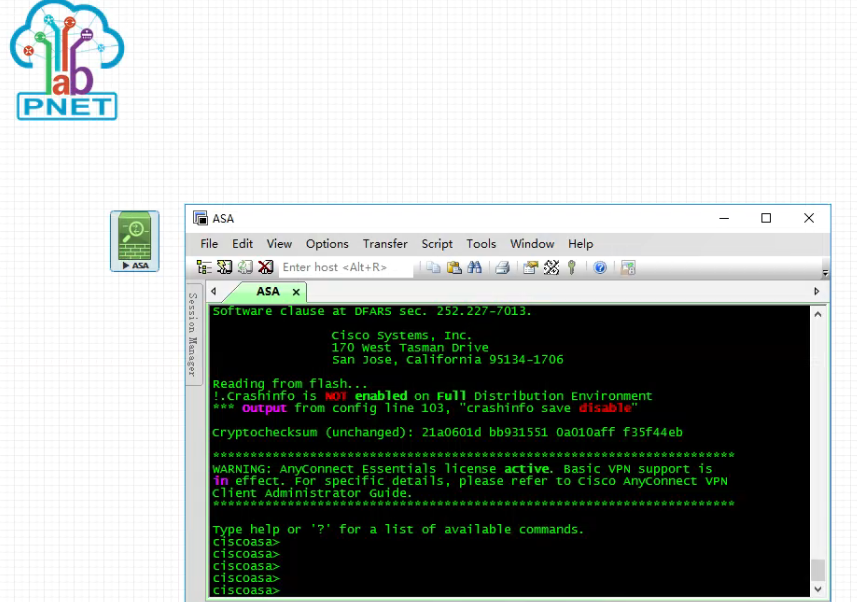Open Find with the binoculars icon
The height and width of the screenshot is (602, 857).
click(x=474, y=267)
